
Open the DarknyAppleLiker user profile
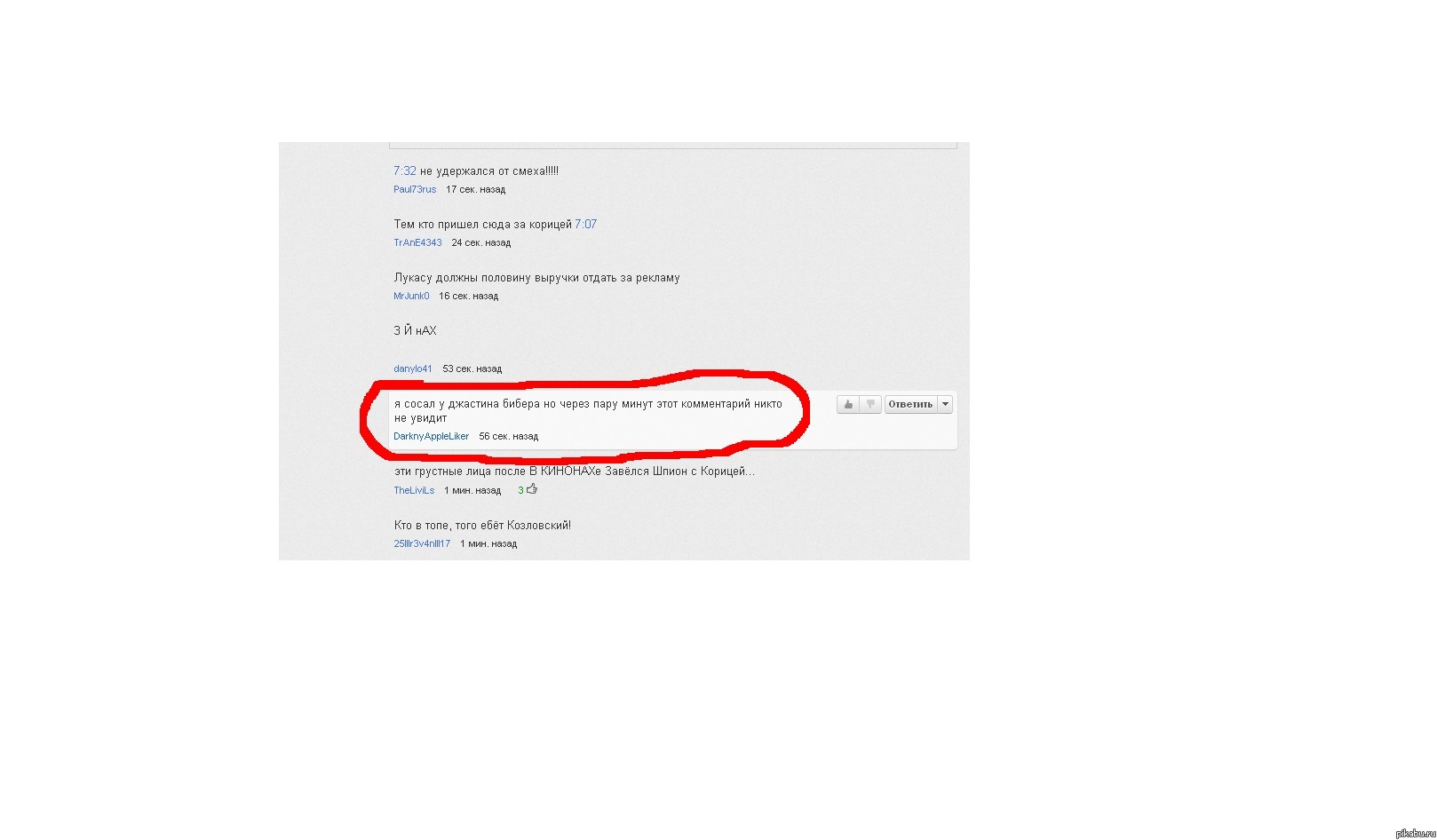(431, 436)
